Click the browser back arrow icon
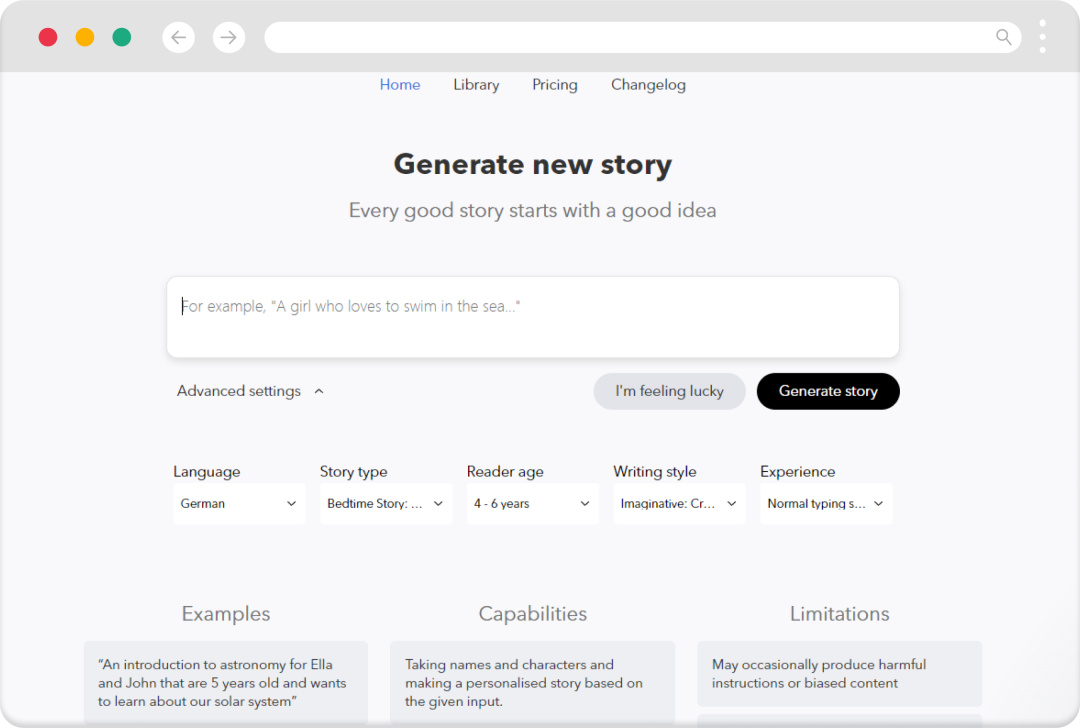This screenshot has width=1080, height=728. 178,38
